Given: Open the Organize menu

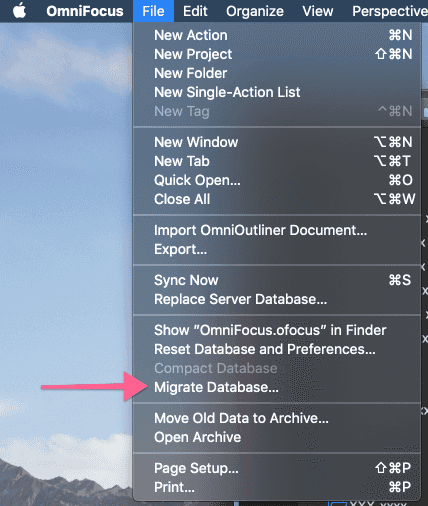Looking at the screenshot, I should coord(255,11).
